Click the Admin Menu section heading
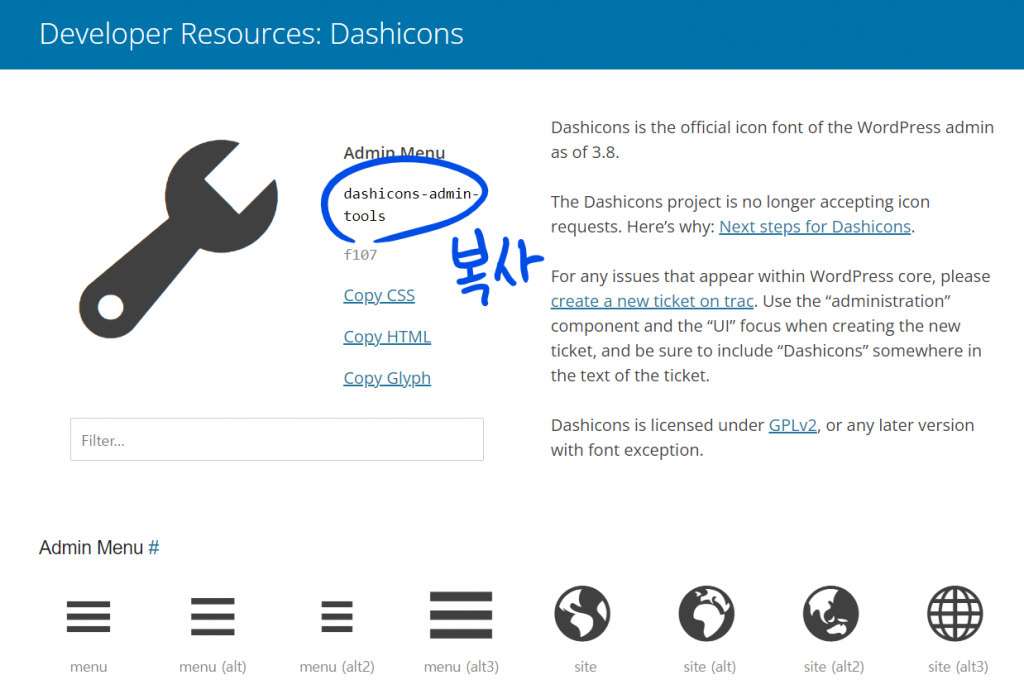 91,547
